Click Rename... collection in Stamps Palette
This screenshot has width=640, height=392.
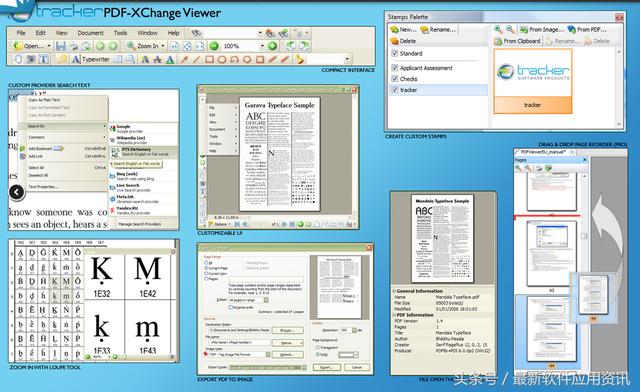click(x=438, y=29)
